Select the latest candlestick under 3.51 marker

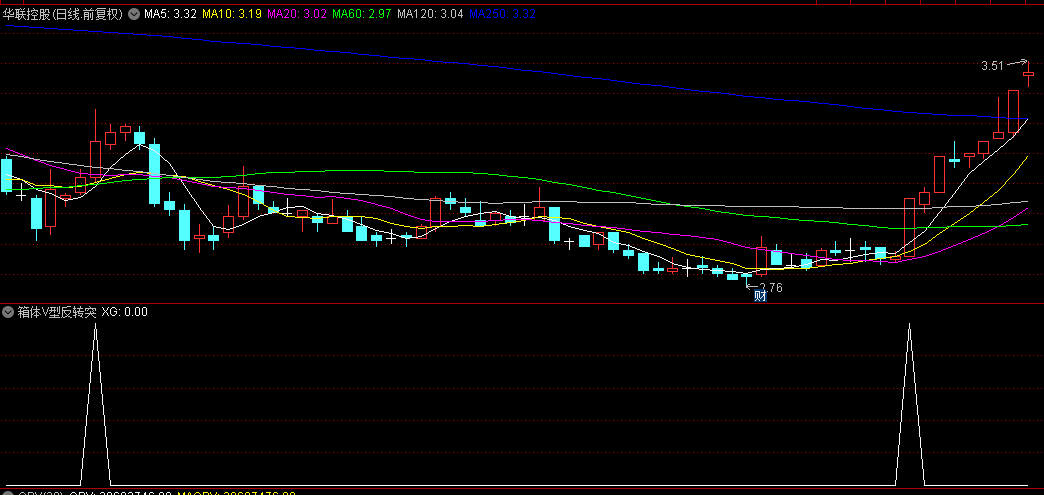[x=1029, y=74]
